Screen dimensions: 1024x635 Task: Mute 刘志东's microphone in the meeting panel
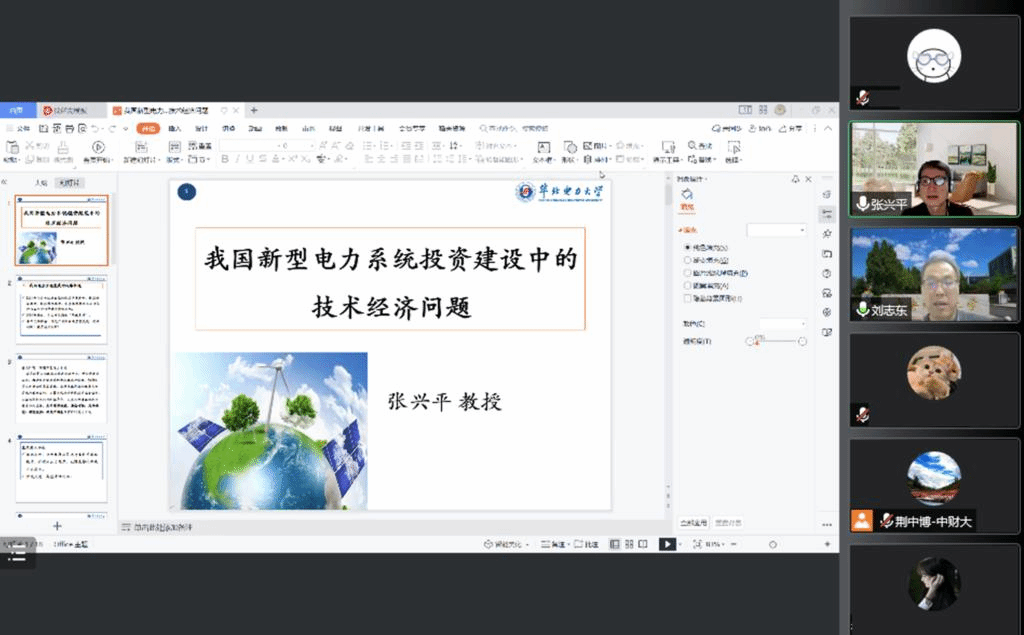(862, 309)
